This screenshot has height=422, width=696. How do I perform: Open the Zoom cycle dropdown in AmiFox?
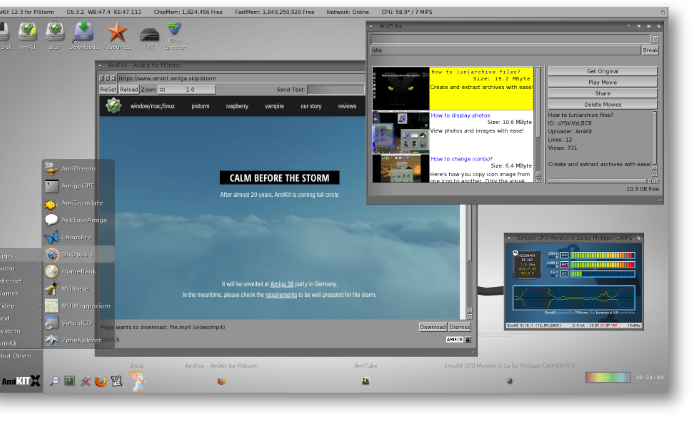click(186, 90)
